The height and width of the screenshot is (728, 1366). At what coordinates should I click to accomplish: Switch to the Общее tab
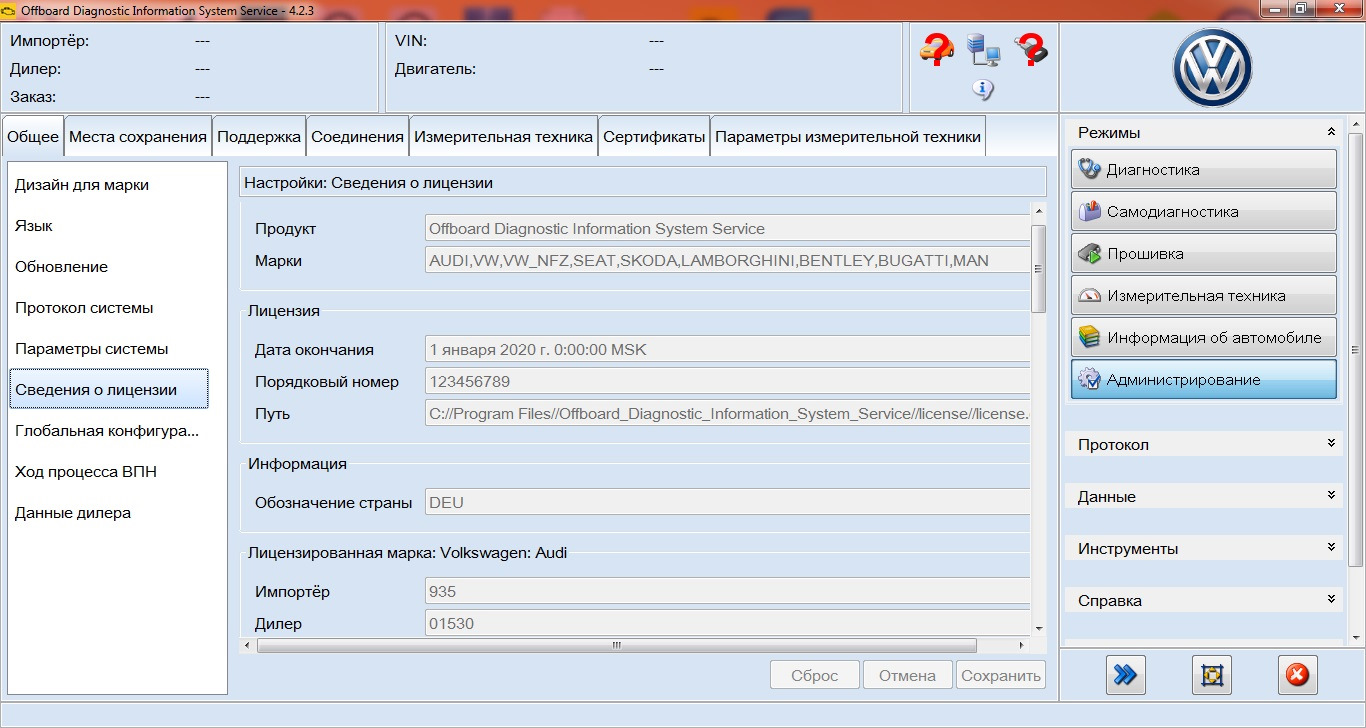pos(33,137)
